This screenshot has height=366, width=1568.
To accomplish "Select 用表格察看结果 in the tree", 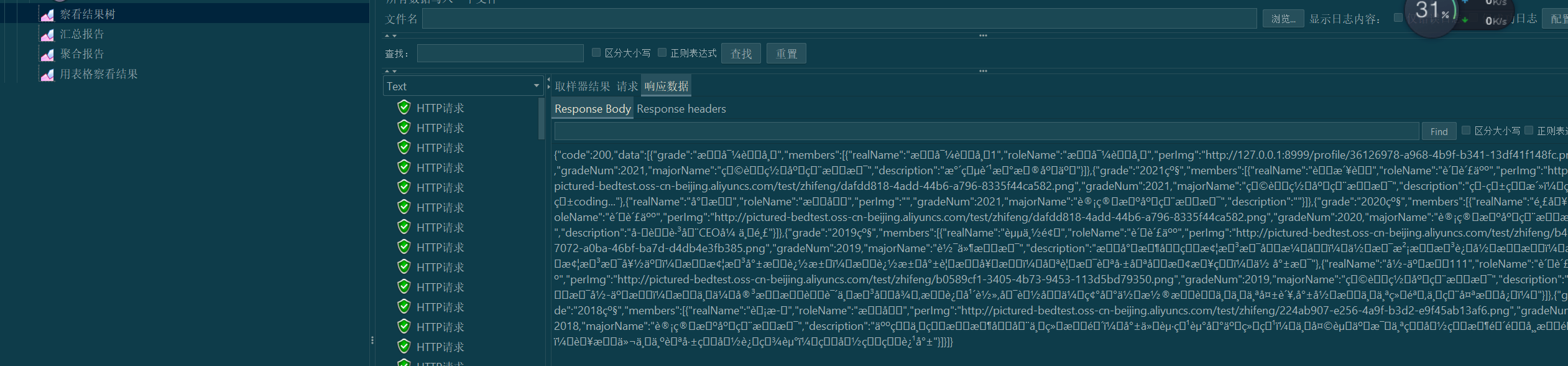I will [99, 74].
